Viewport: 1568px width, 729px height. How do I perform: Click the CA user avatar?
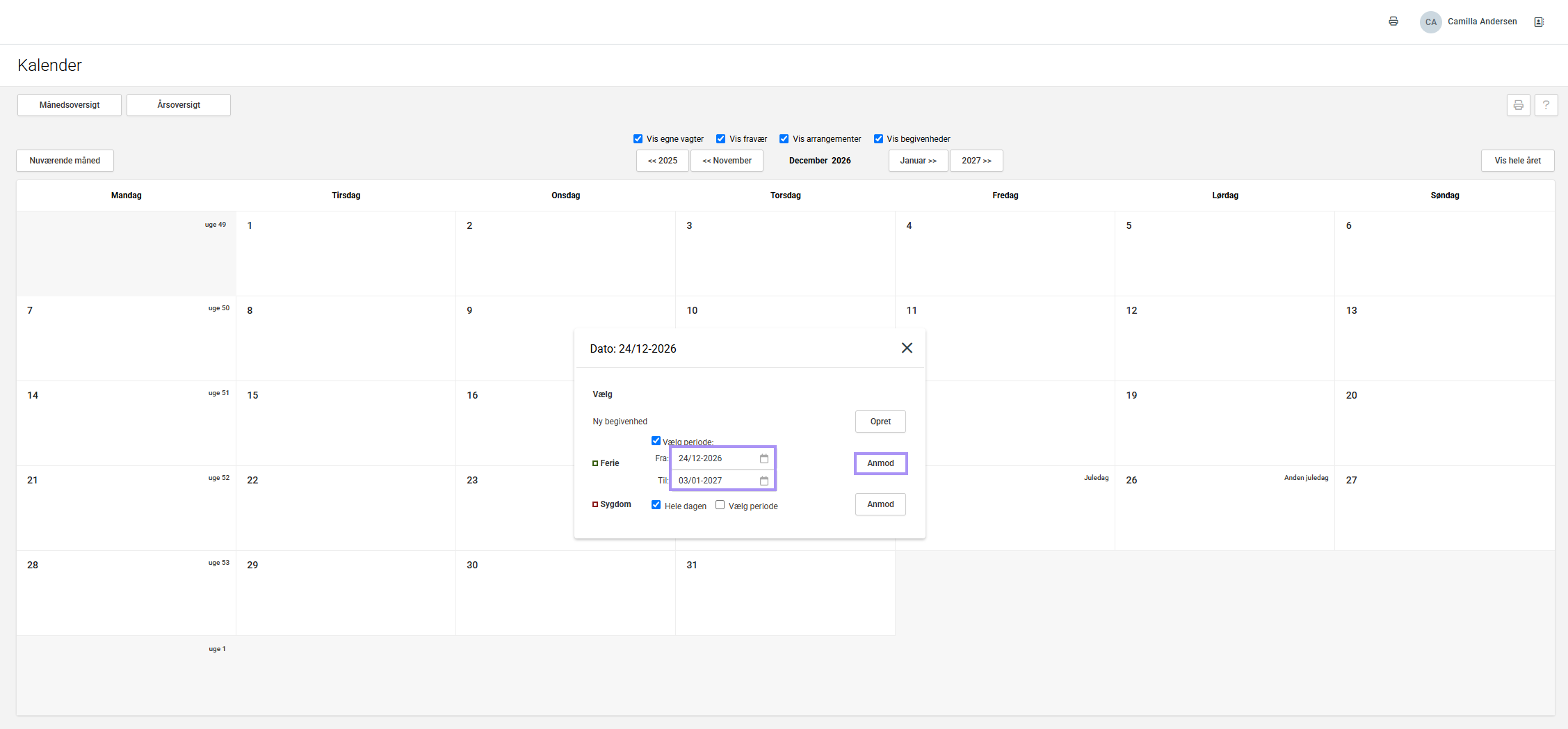coord(1430,22)
